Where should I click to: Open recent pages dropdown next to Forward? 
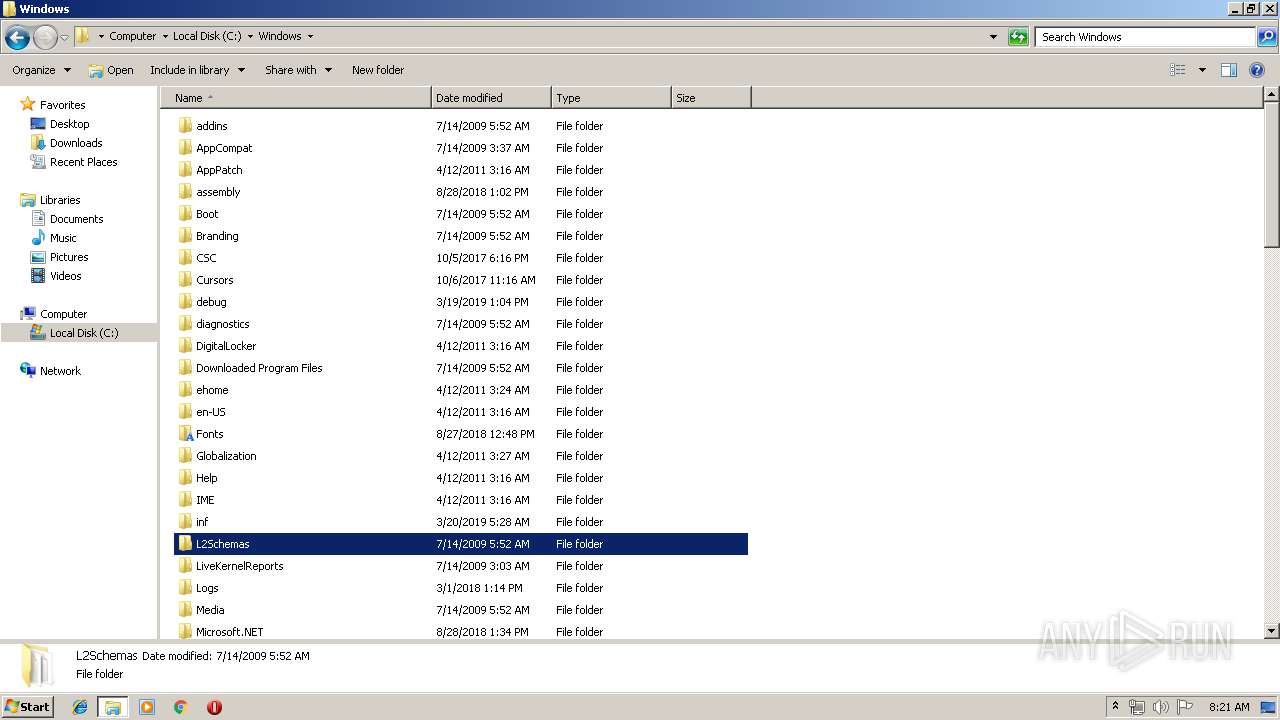(64, 38)
